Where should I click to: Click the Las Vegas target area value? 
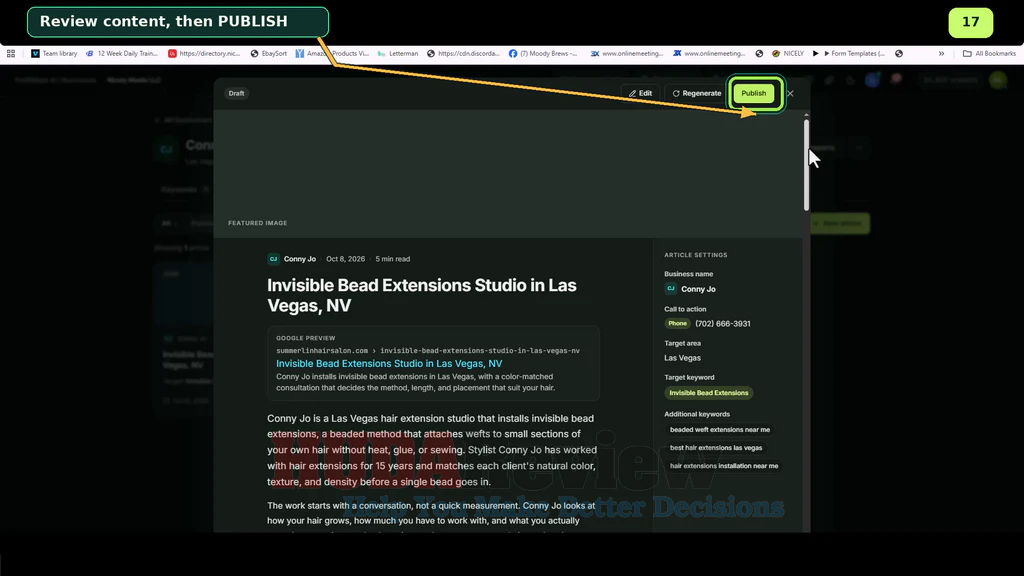682,358
